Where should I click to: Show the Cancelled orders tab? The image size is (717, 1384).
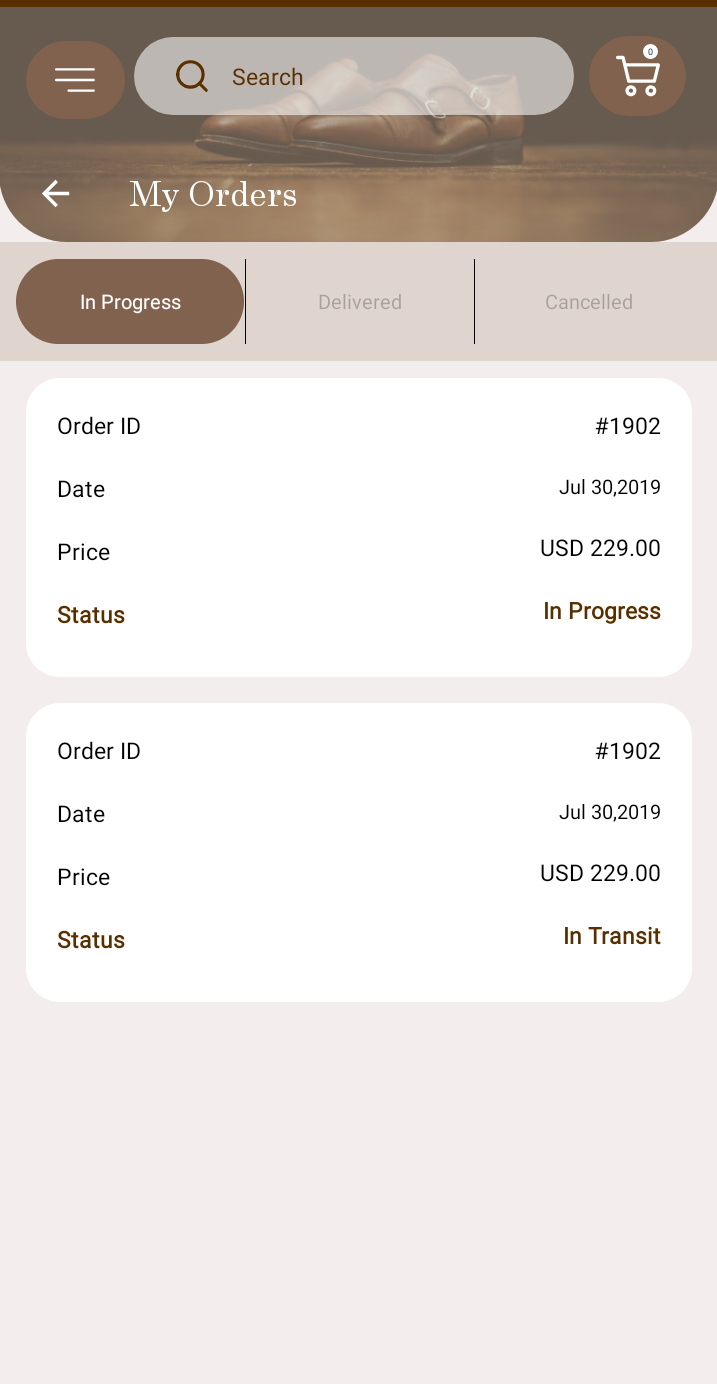(x=589, y=302)
